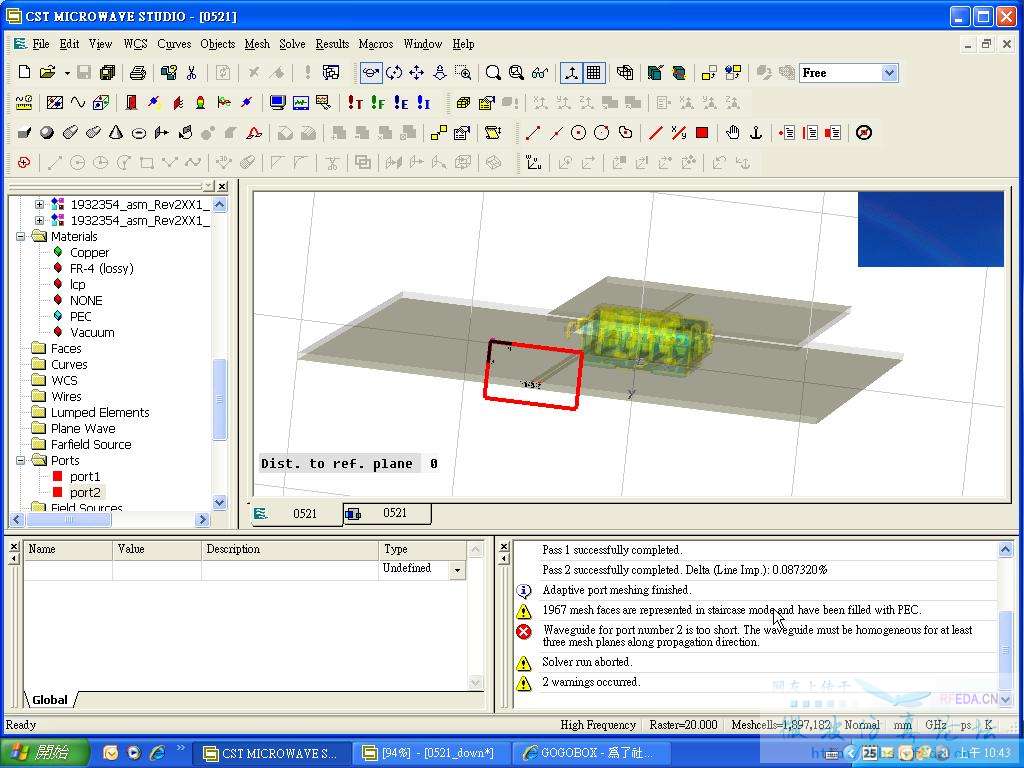Click the red door waveguide port icon
Viewport: 1024px width, 768px height.
[x=131, y=103]
